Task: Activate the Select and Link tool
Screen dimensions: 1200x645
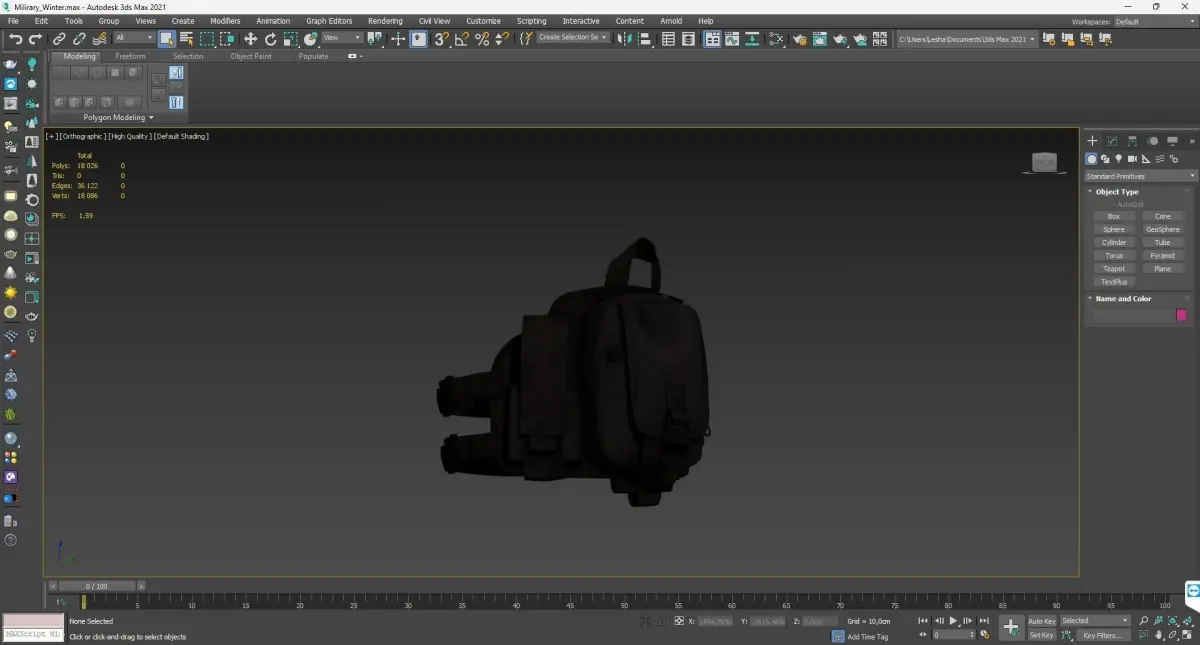Action: point(59,39)
